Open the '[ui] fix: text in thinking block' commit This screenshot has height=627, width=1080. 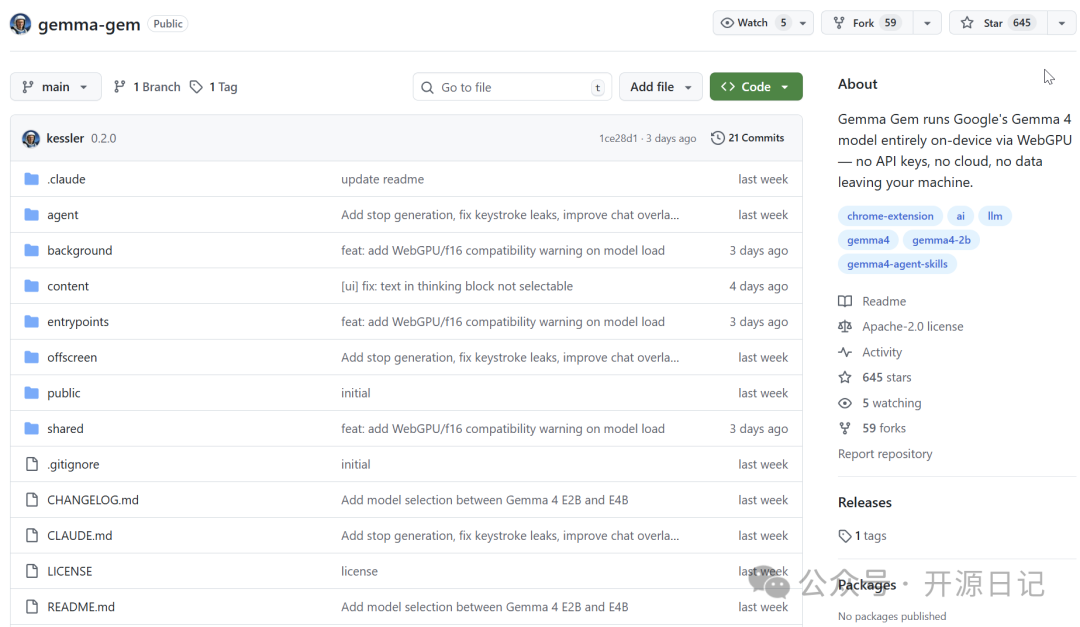click(x=457, y=286)
